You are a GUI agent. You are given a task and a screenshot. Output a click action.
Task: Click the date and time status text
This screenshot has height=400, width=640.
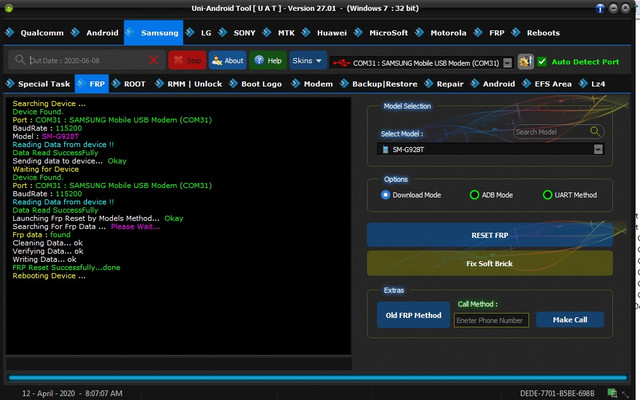pyautogui.click(x=72, y=393)
